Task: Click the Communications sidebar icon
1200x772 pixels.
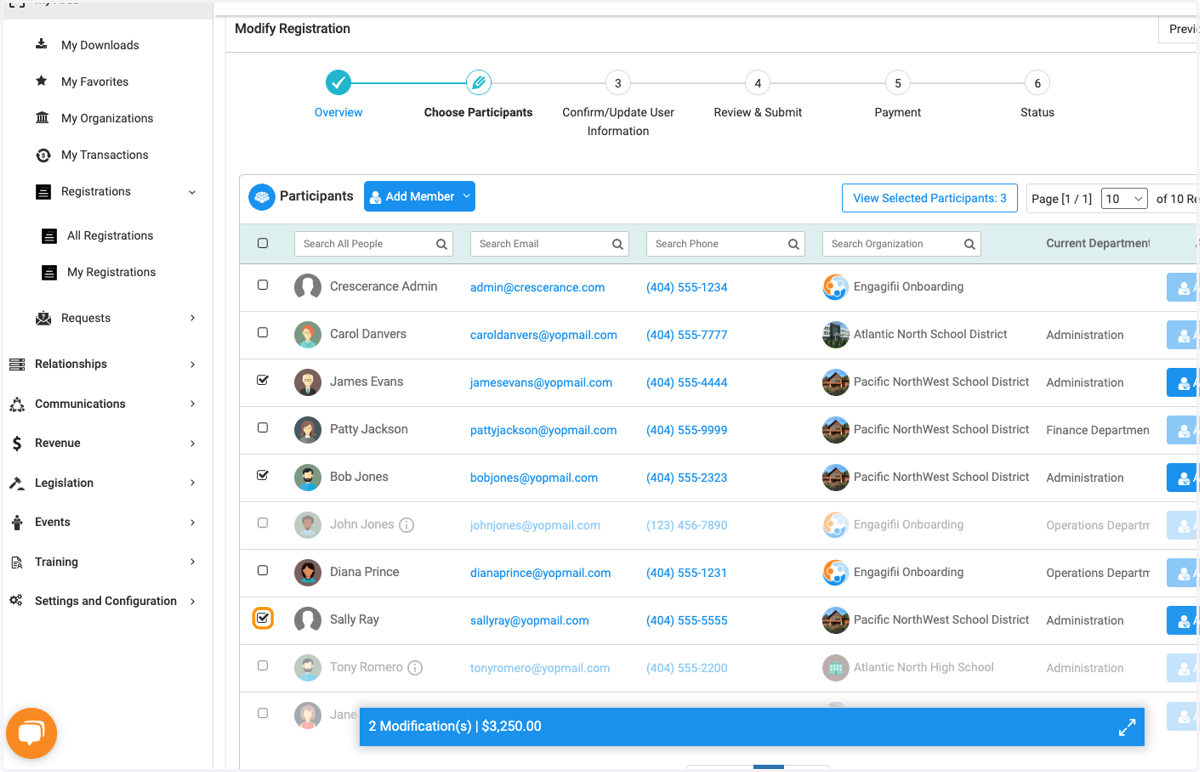Action: pyautogui.click(x=17, y=404)
